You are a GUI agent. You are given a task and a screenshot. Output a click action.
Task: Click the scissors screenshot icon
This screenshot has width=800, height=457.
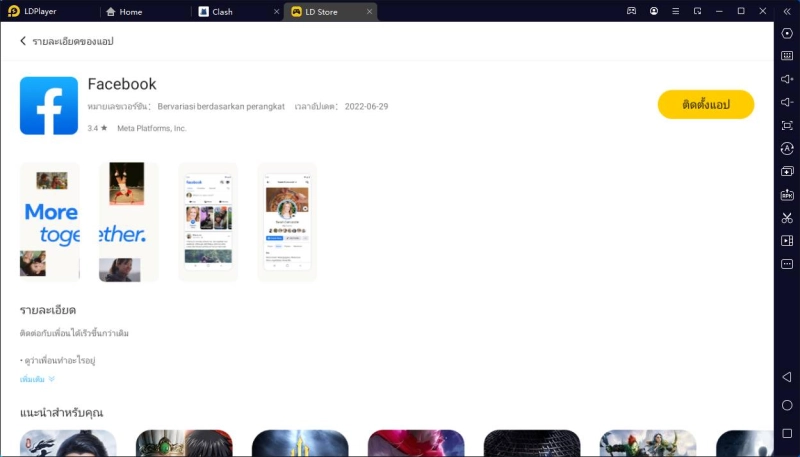[787, 218]
